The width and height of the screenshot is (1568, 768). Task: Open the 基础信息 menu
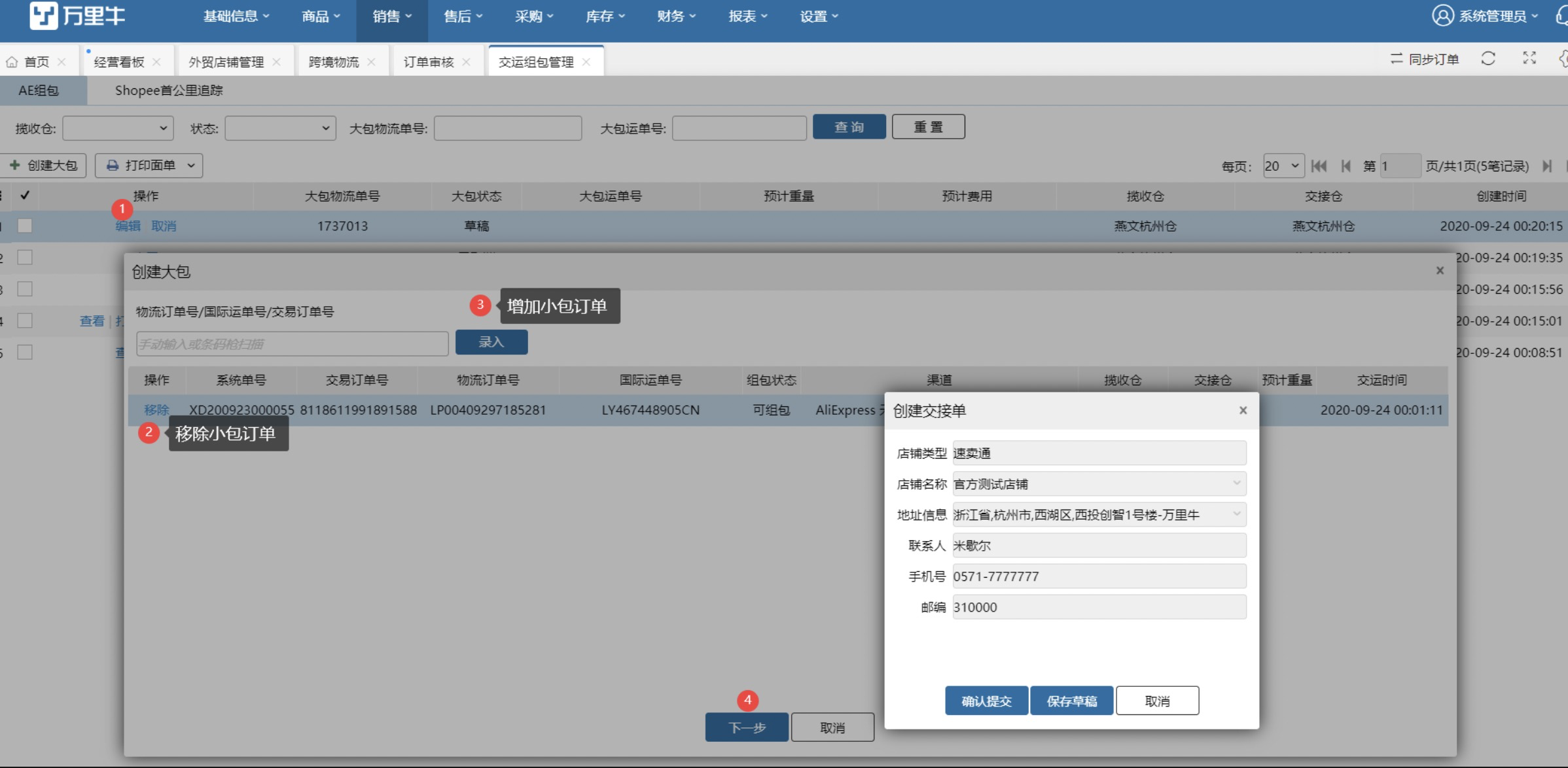pos(236,16)
